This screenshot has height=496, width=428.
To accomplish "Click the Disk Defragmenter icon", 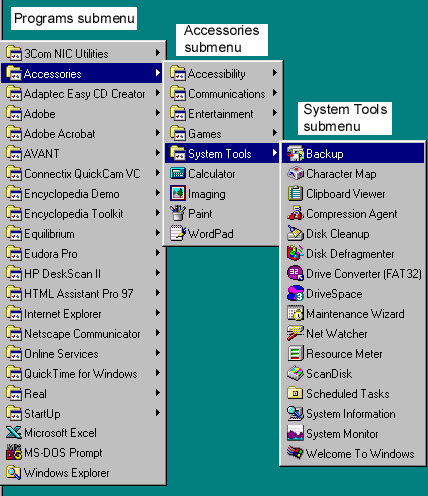I will 295,253.
